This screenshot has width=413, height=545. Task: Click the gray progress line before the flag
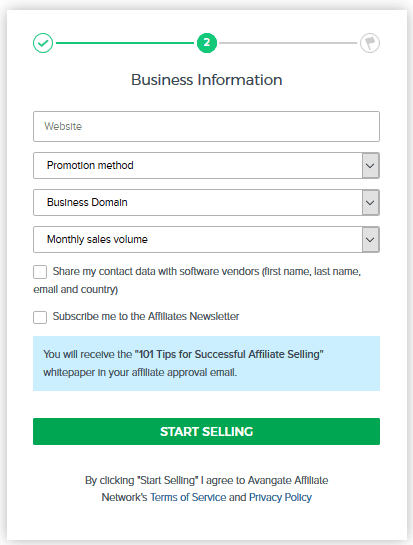[x=288, y=43]
